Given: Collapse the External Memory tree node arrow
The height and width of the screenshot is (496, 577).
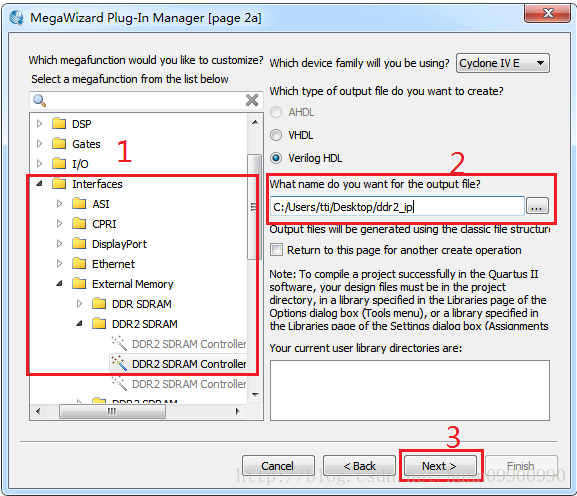Looking at the screenshot, I should tap(59, 283).
